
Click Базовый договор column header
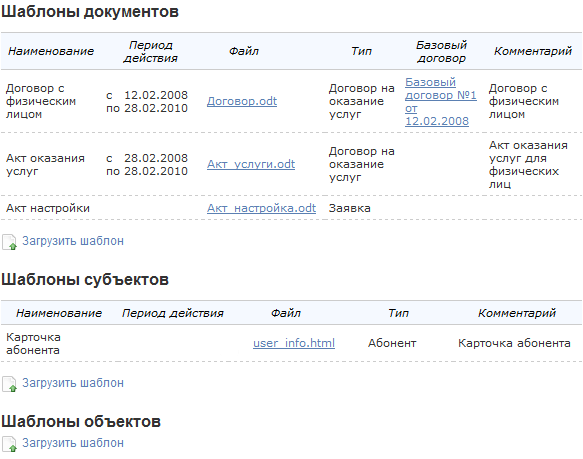click(x=441, y=52)
